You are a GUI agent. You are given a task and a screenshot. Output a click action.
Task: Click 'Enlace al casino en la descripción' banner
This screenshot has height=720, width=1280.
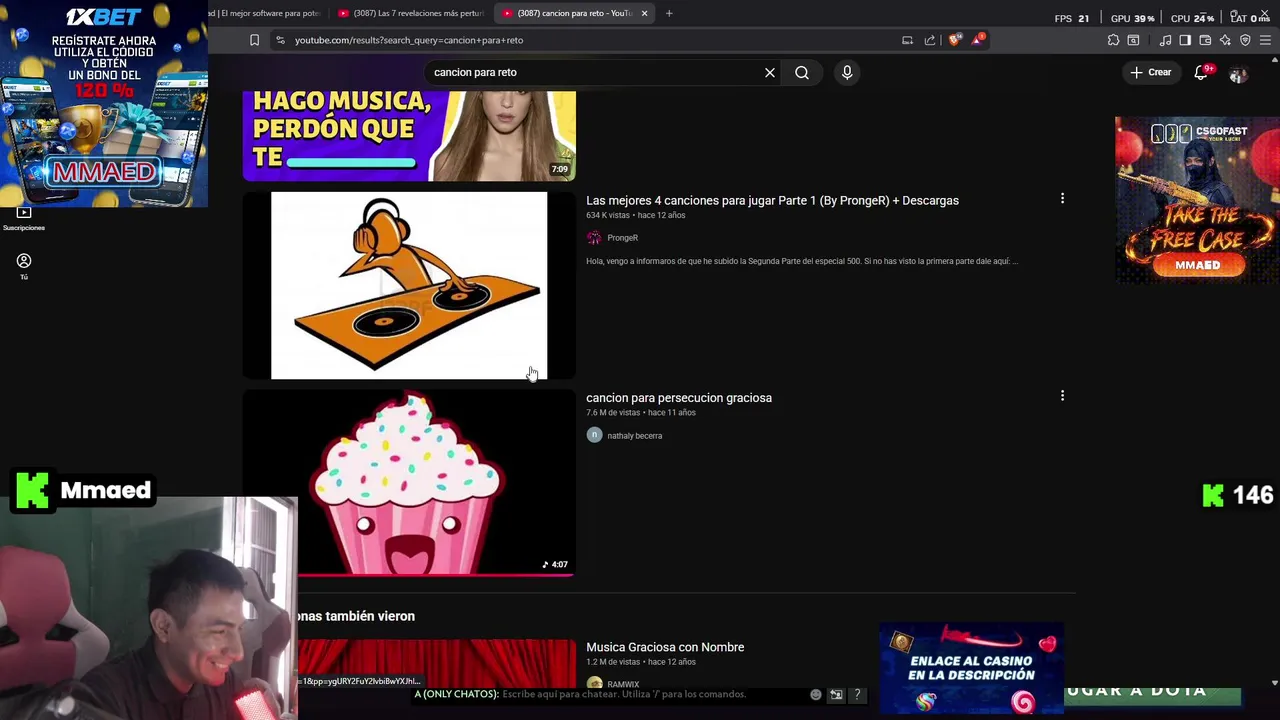971,668
